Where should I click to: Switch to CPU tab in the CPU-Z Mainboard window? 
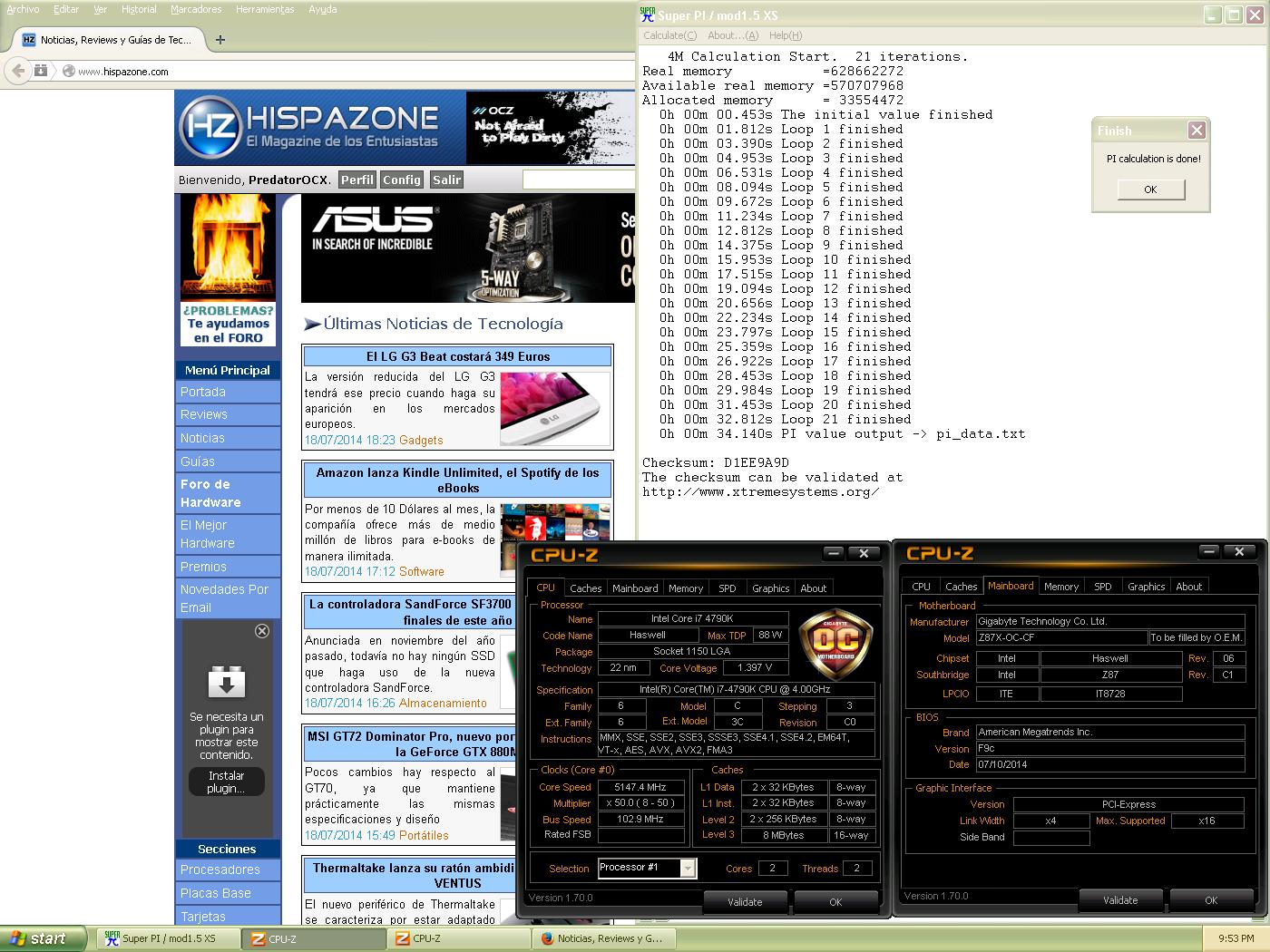(921, 587)
